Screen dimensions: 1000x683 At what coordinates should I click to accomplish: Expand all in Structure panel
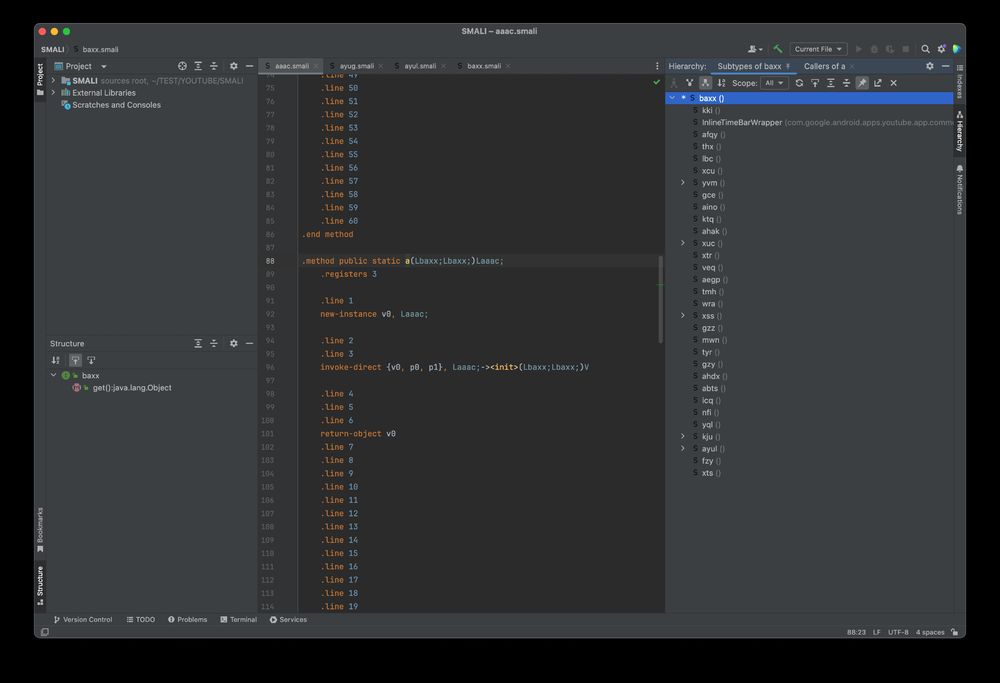[198, 344]
